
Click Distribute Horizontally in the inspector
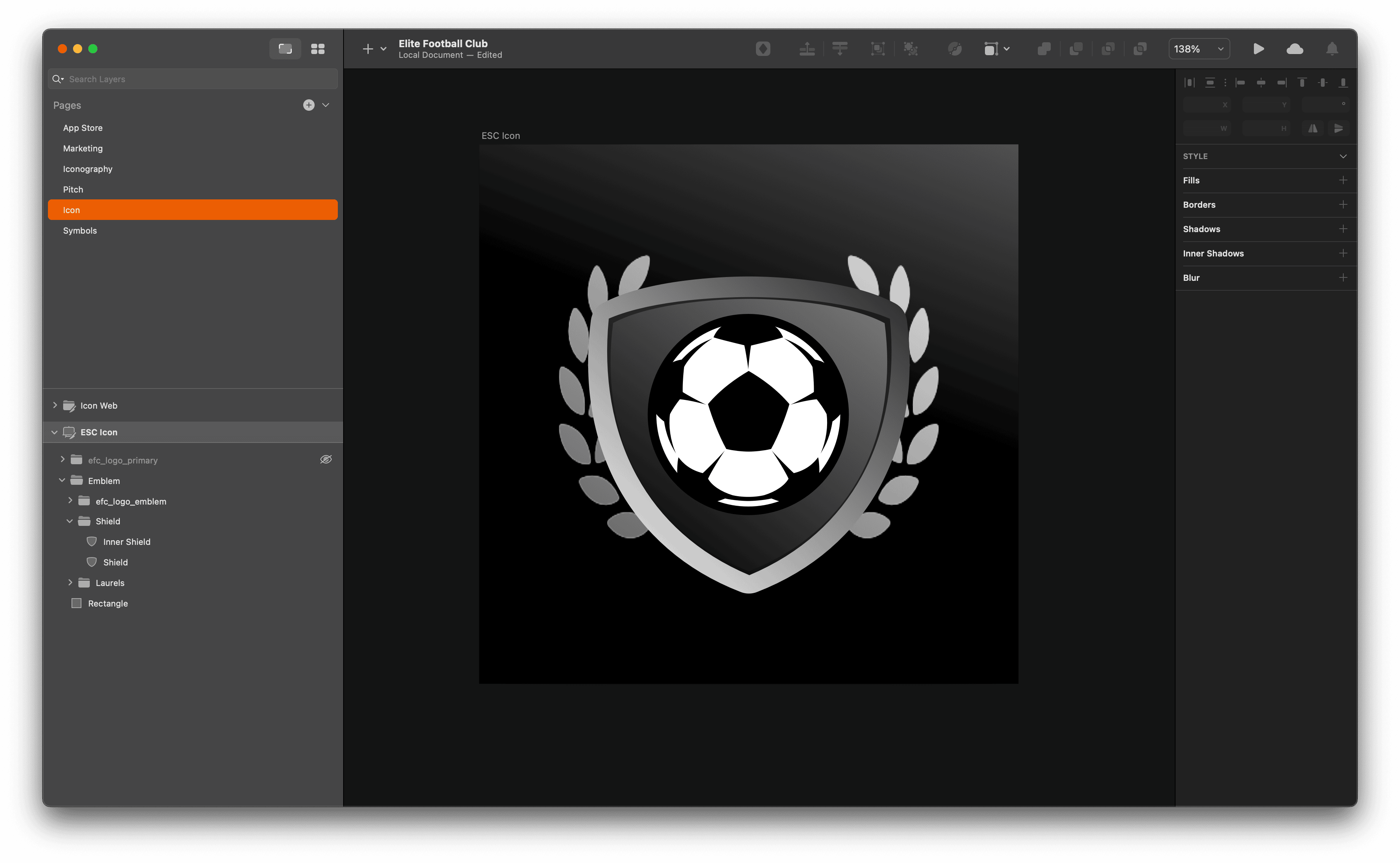pos(1190,83)
